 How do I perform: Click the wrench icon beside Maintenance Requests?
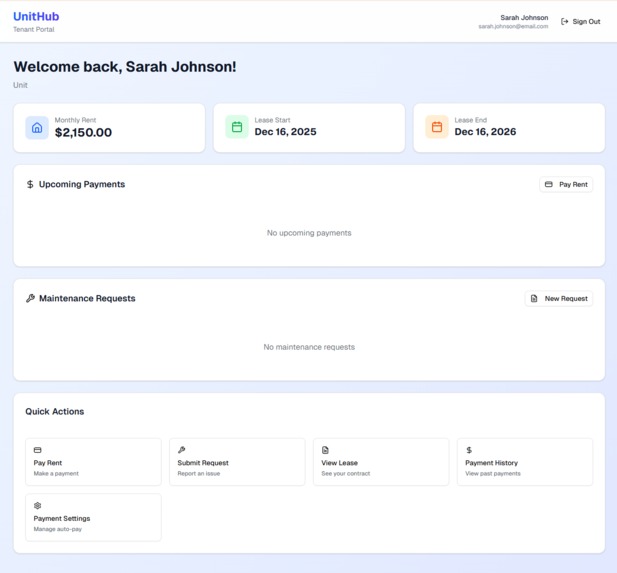pos(30,298)
